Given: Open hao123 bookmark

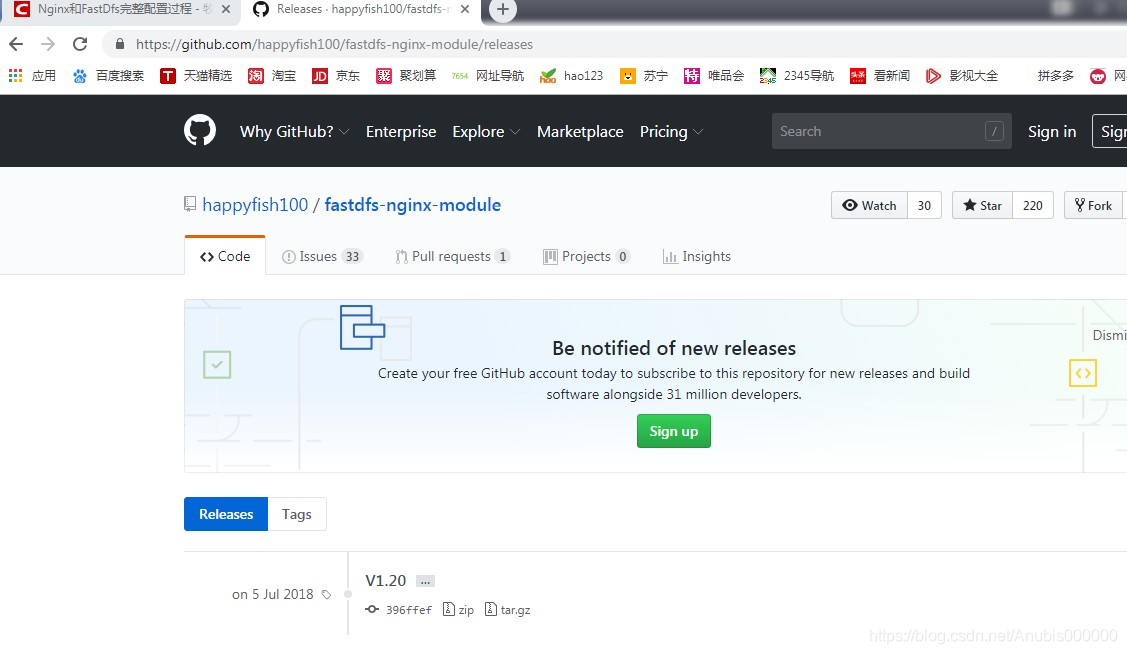Looking at the screenshot, I should 571,75.
